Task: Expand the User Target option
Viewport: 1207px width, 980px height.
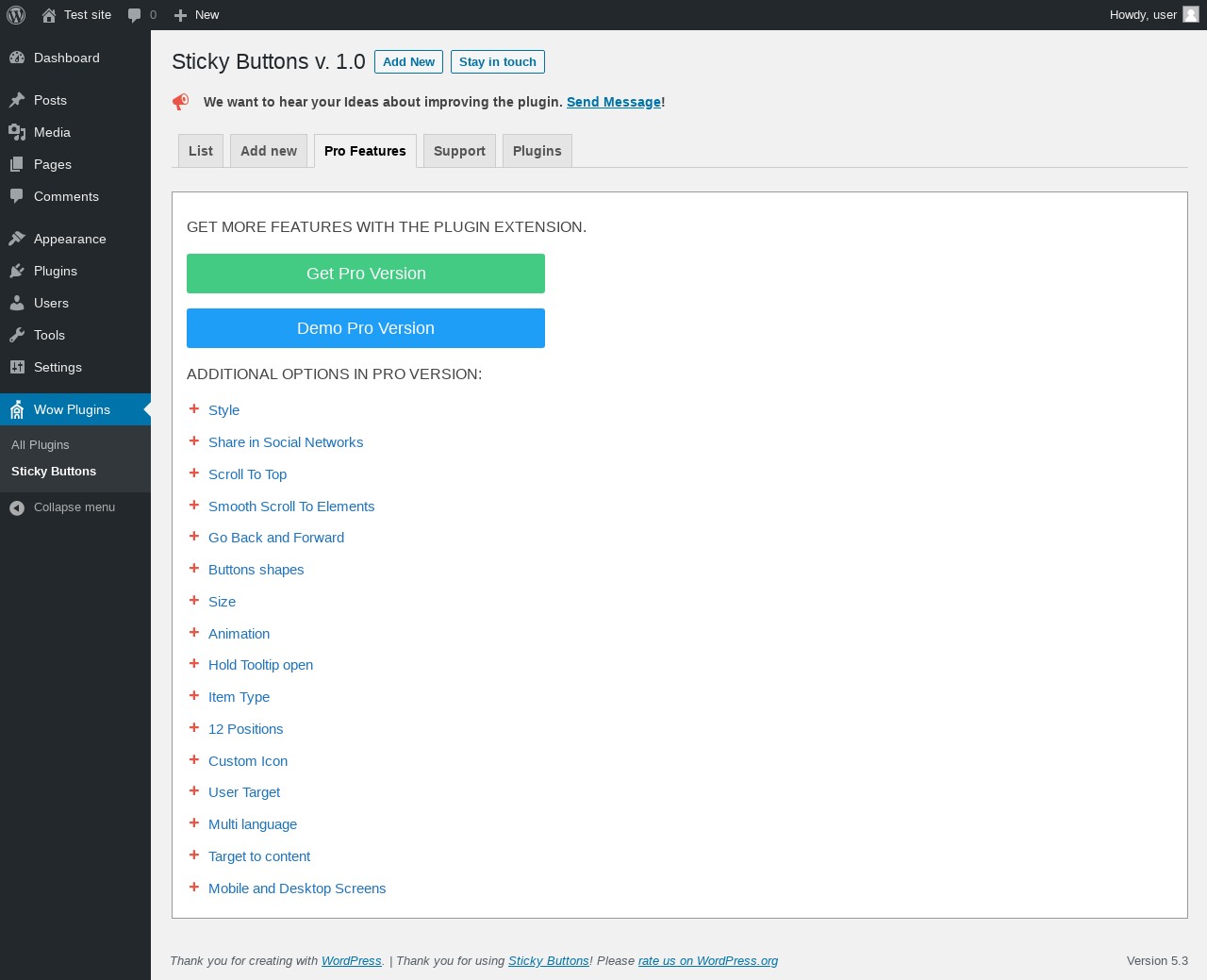Action: 244,792
